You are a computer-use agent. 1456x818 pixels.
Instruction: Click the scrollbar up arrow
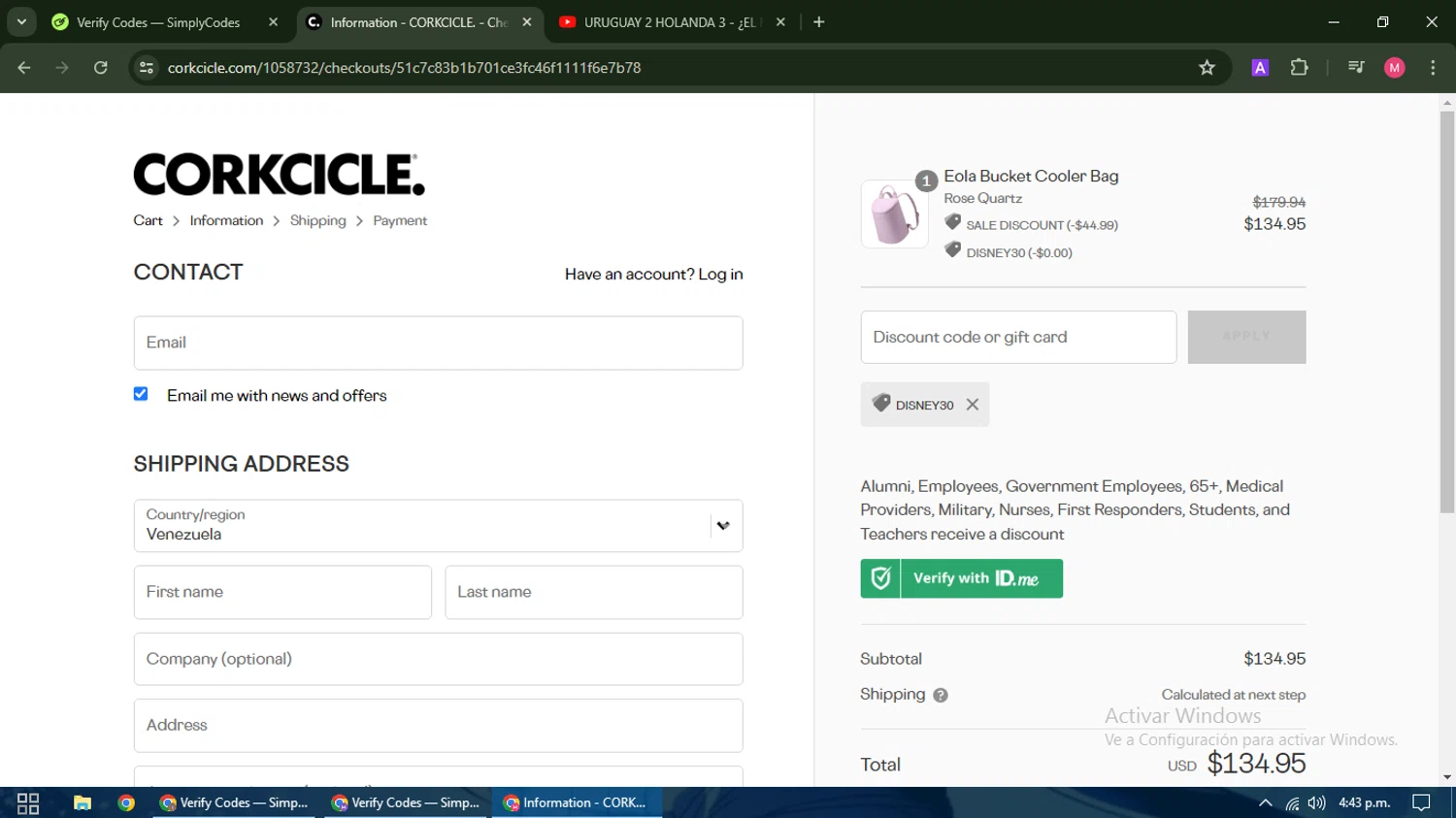pyautogui.click(x=1447, y=102)
